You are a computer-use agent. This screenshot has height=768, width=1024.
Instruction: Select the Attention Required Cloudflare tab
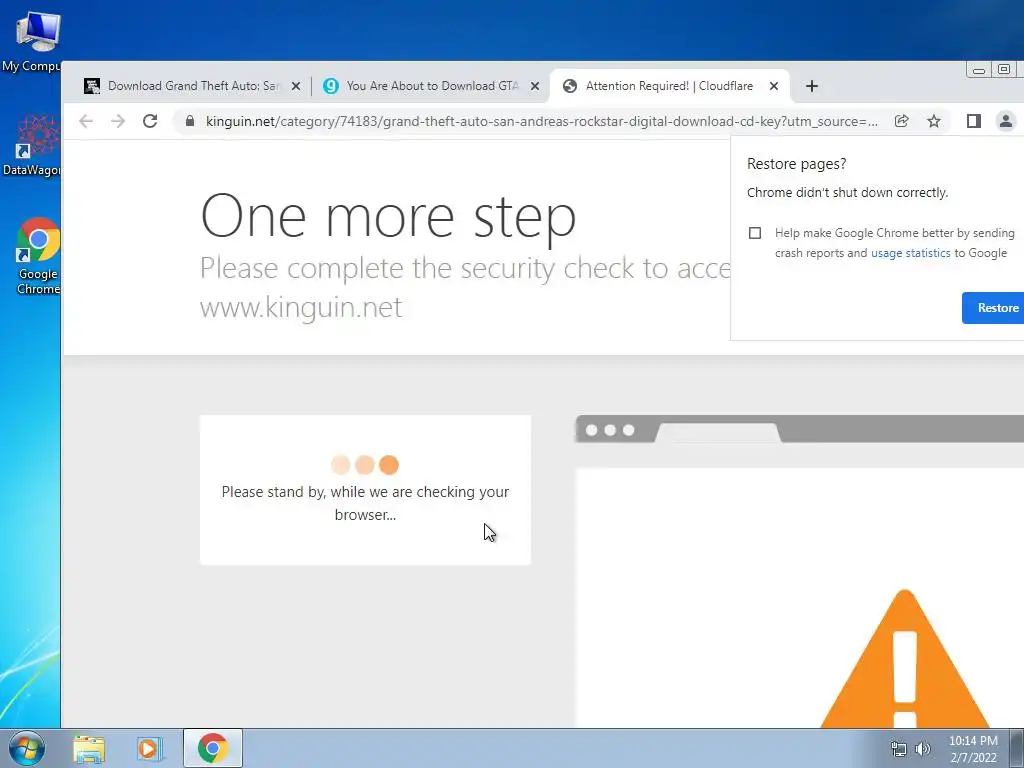pos(669,86)
